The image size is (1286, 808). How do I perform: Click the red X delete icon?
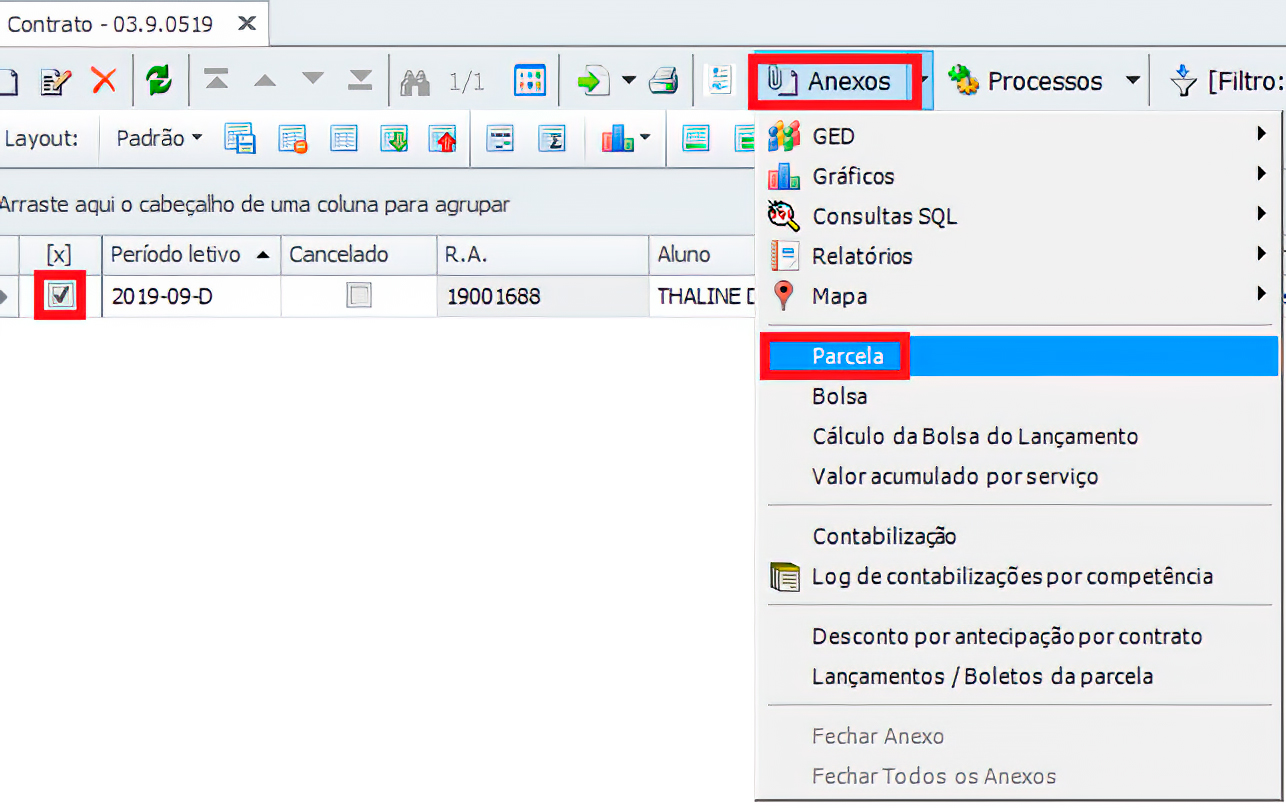[104, 81]
